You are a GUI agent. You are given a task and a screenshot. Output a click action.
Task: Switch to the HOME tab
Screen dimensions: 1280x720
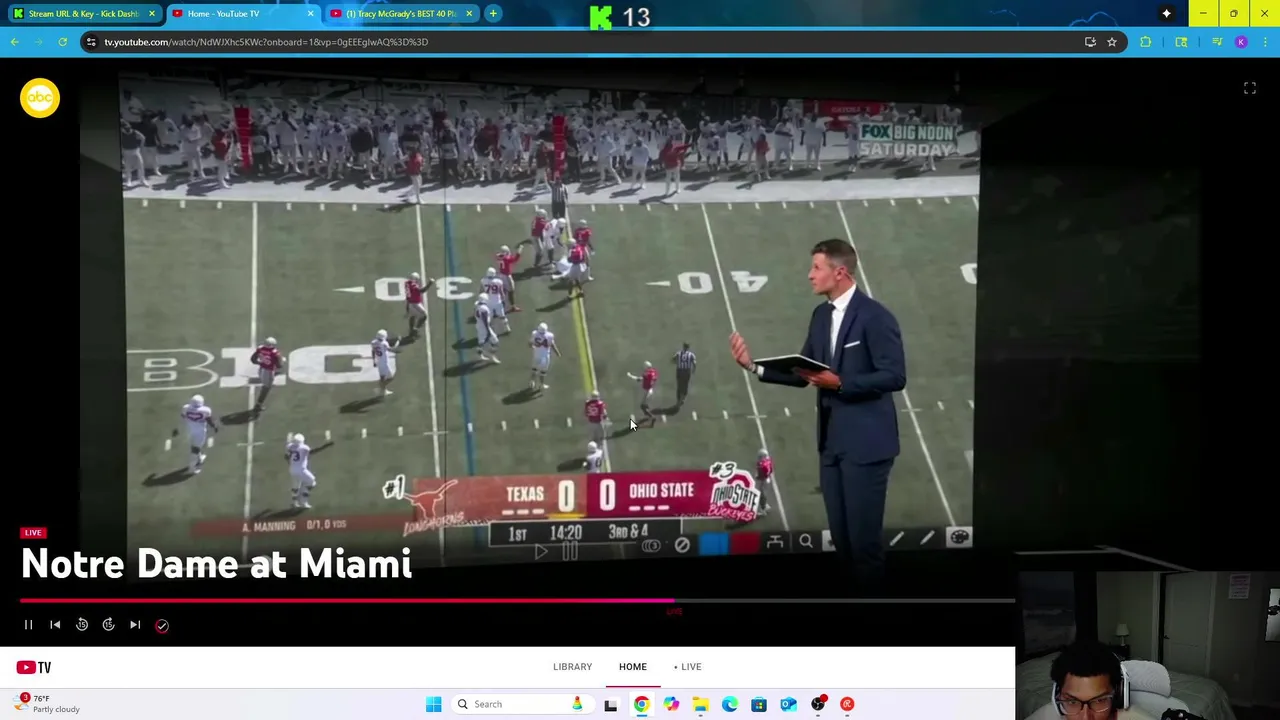point(632,667)
